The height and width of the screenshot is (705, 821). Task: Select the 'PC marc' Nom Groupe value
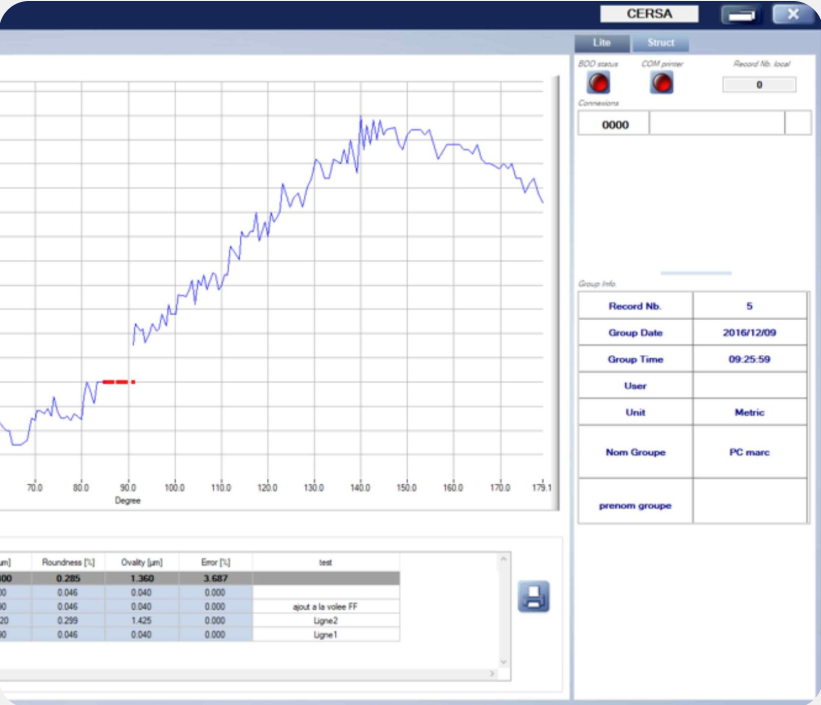pyautogui.click(x=749, y=452)
